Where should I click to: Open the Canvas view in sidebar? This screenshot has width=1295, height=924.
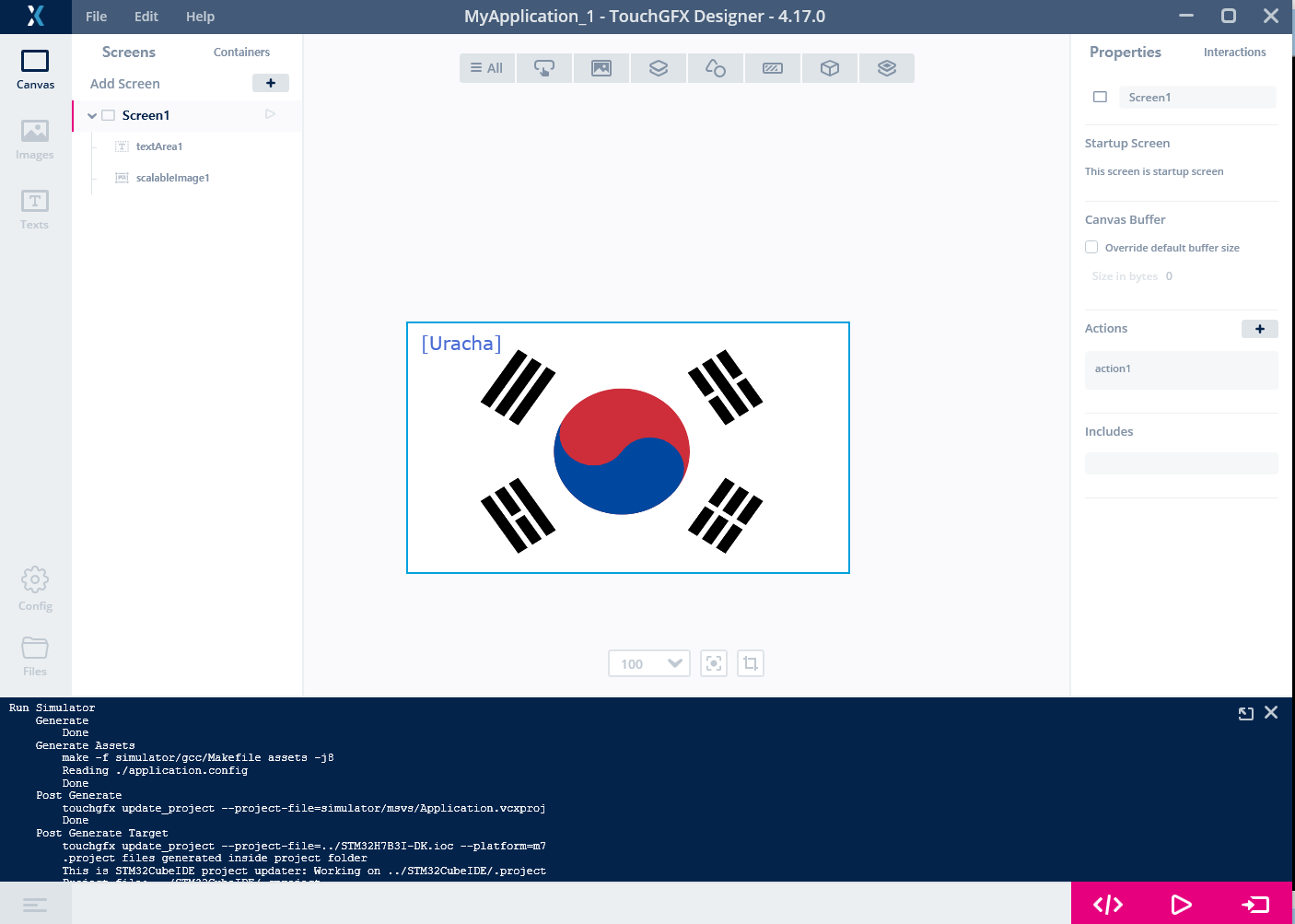pyautogui.click(x=35, y=70)
